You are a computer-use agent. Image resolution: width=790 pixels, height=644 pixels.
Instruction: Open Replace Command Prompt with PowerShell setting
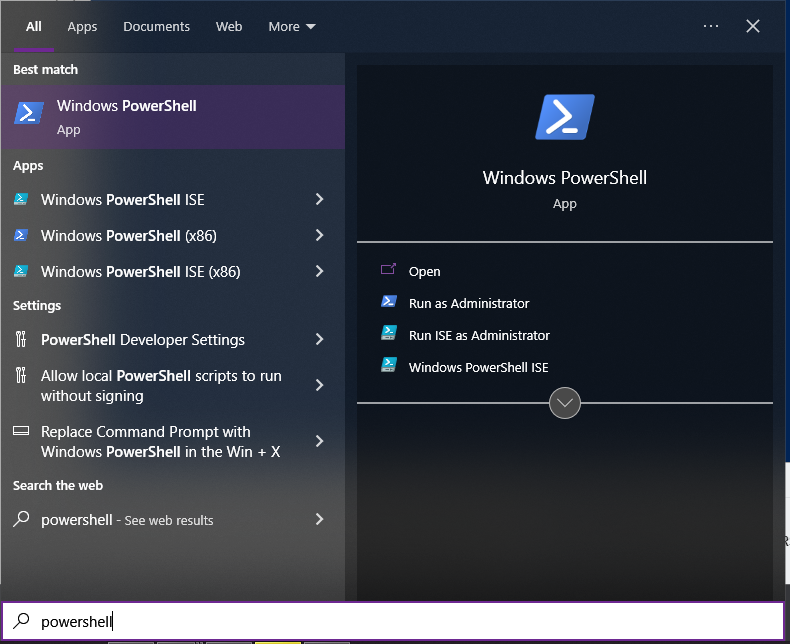click(173, 441)
